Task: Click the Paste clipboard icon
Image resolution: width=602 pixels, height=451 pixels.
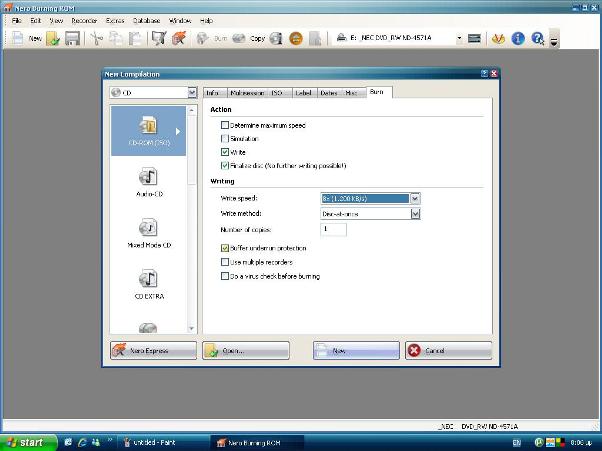Action: pyautogui.click(x=135, y=38)
